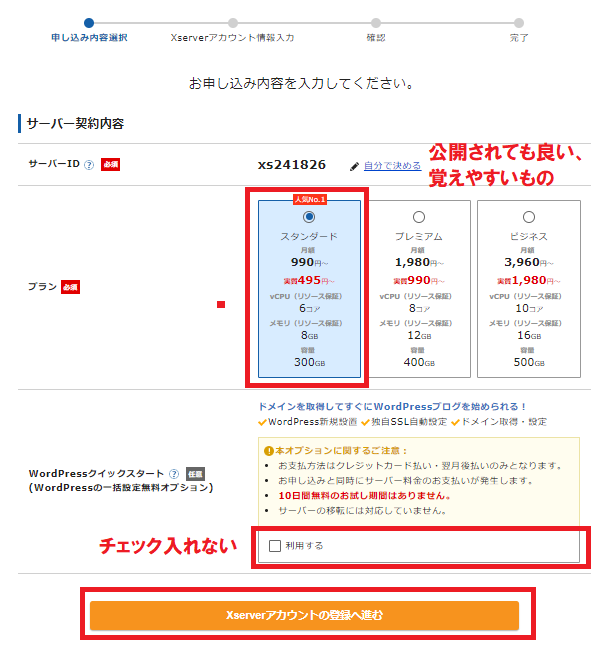Viewport: 606px width, 648px height.
Task: Click the 人気No.1 badge on スタンダード
Action: tap(310, 200)
